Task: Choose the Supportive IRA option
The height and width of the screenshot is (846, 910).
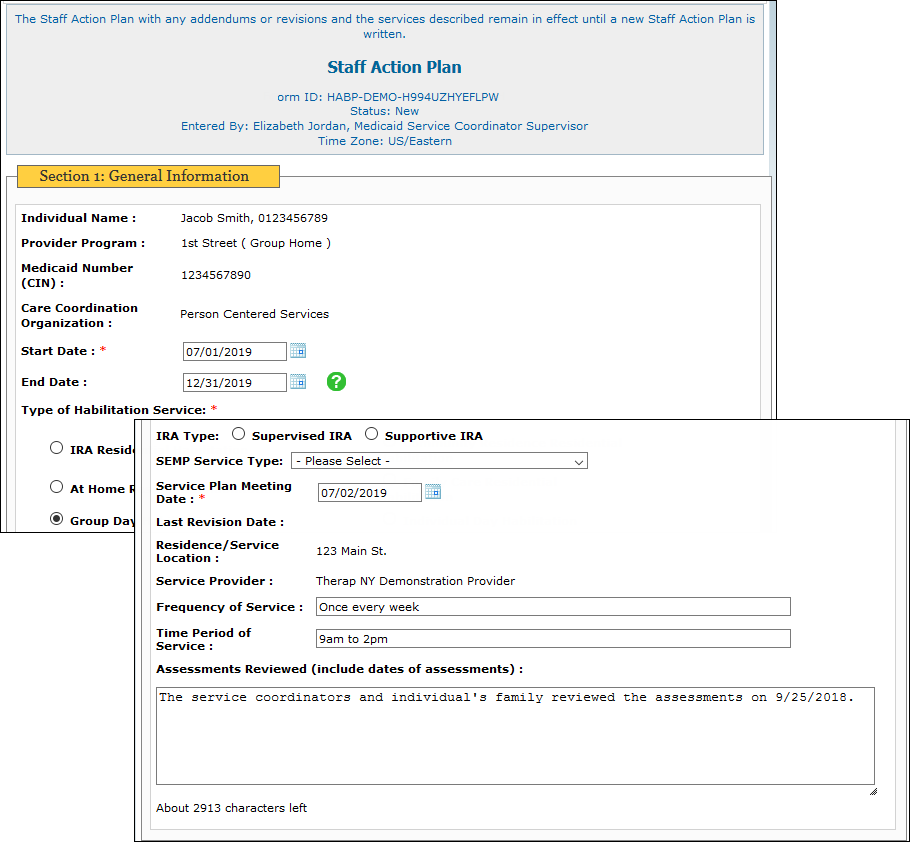Action: [371, 434]
